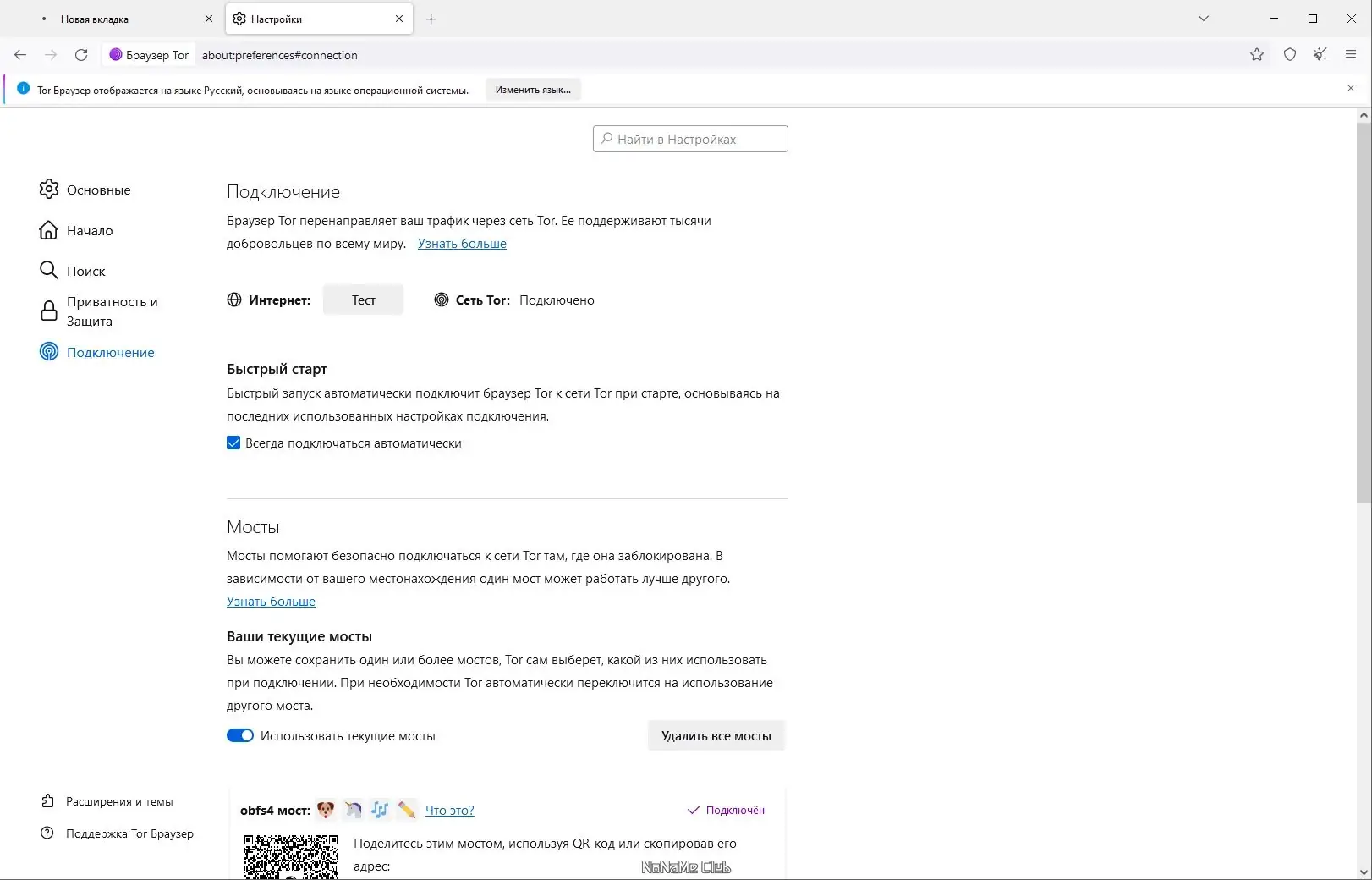Open the hamburger application menu
Screen dimensions: 1372x880
pos(1351,55)
